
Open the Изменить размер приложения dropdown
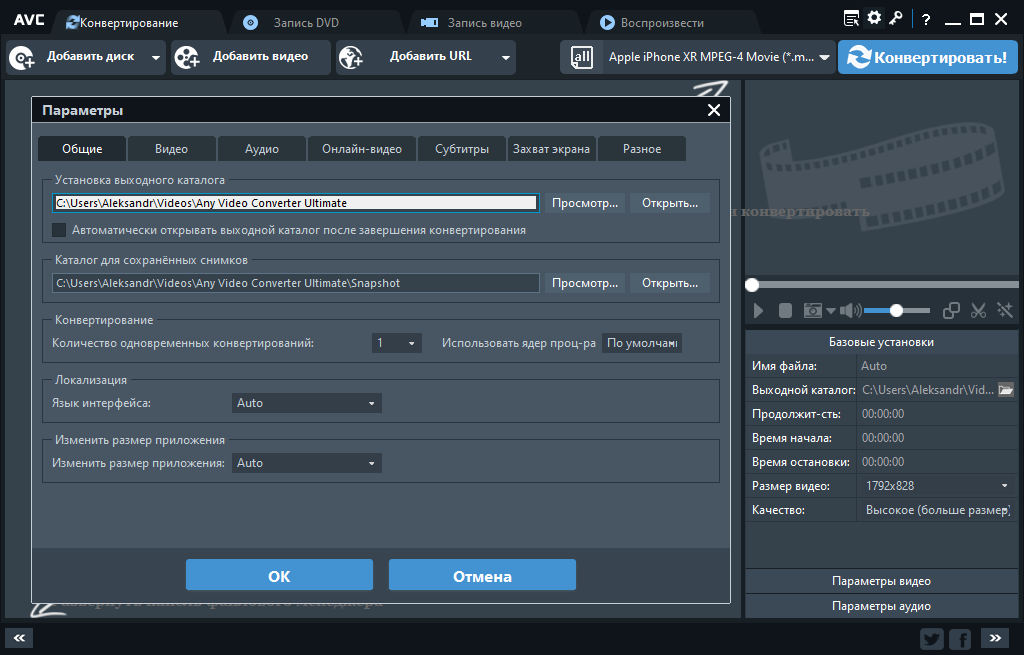306,463
